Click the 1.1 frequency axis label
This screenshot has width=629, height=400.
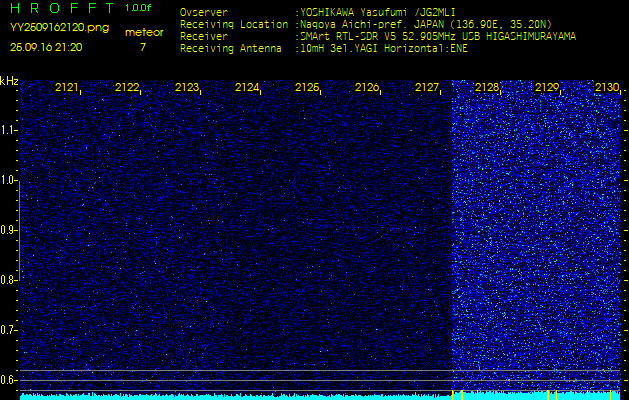[7, 130]
